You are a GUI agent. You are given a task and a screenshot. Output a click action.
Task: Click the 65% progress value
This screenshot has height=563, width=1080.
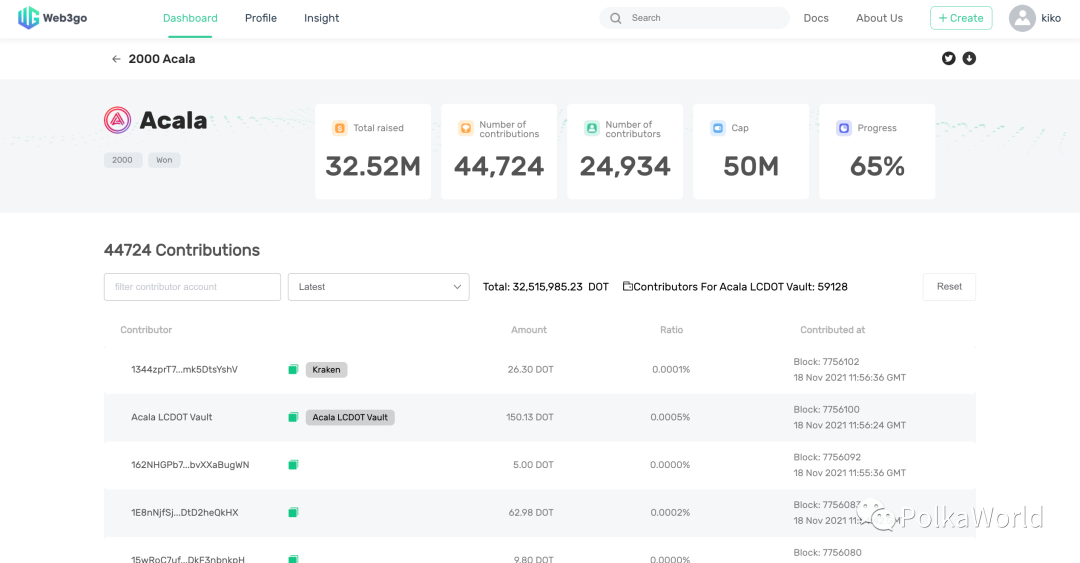pos(877,166)
